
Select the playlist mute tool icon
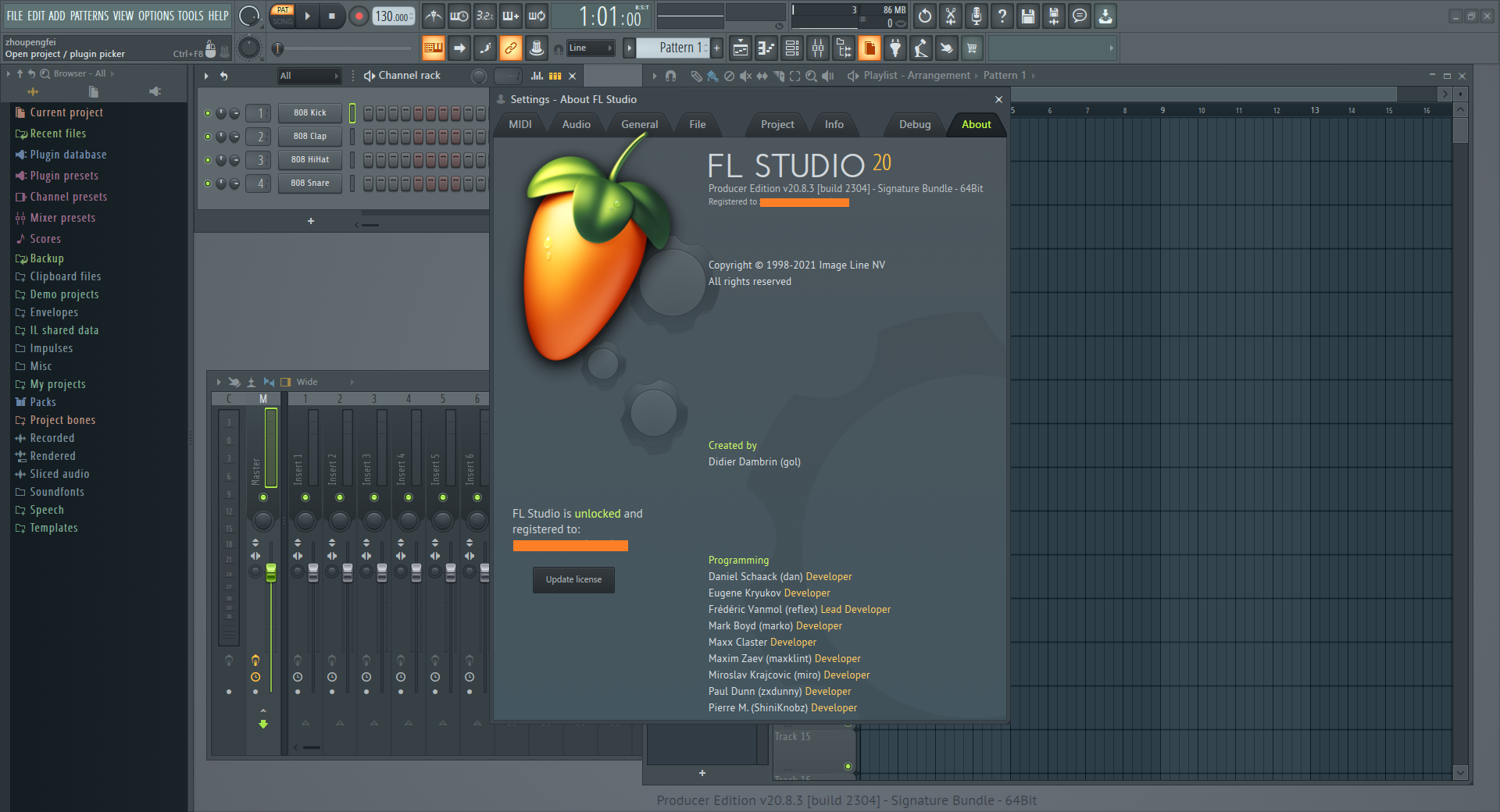(745, 76)
